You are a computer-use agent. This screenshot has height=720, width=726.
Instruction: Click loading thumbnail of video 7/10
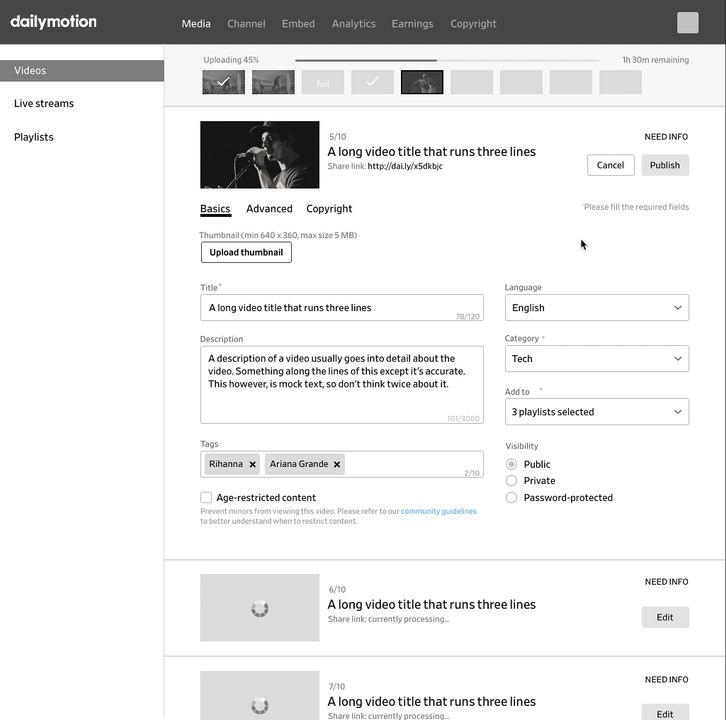click(x=260, y=695)
